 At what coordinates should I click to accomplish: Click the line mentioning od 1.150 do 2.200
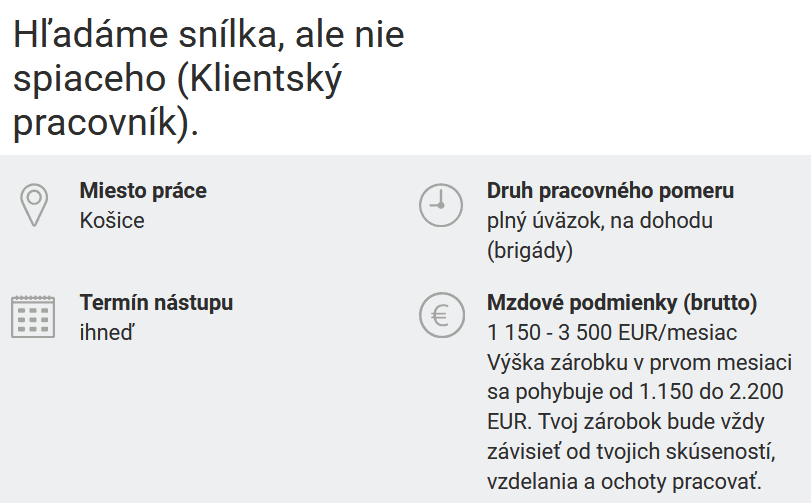[635, 390]
